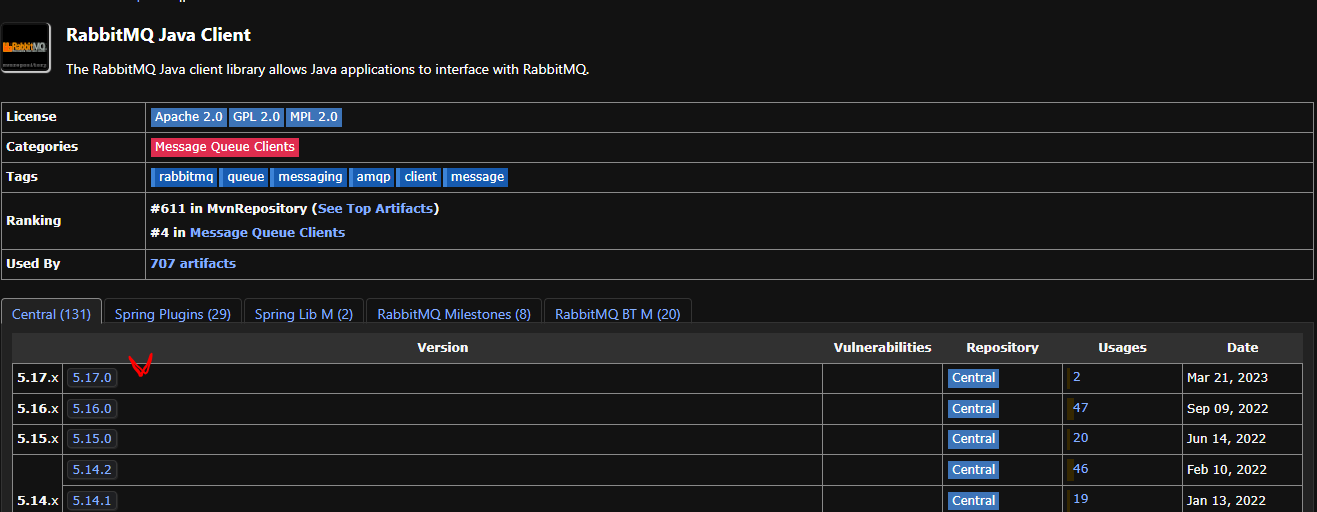Switch to the Spring Plugins (29) tab
Viewport: 1317px width, 512px height.
coord(172,314)
